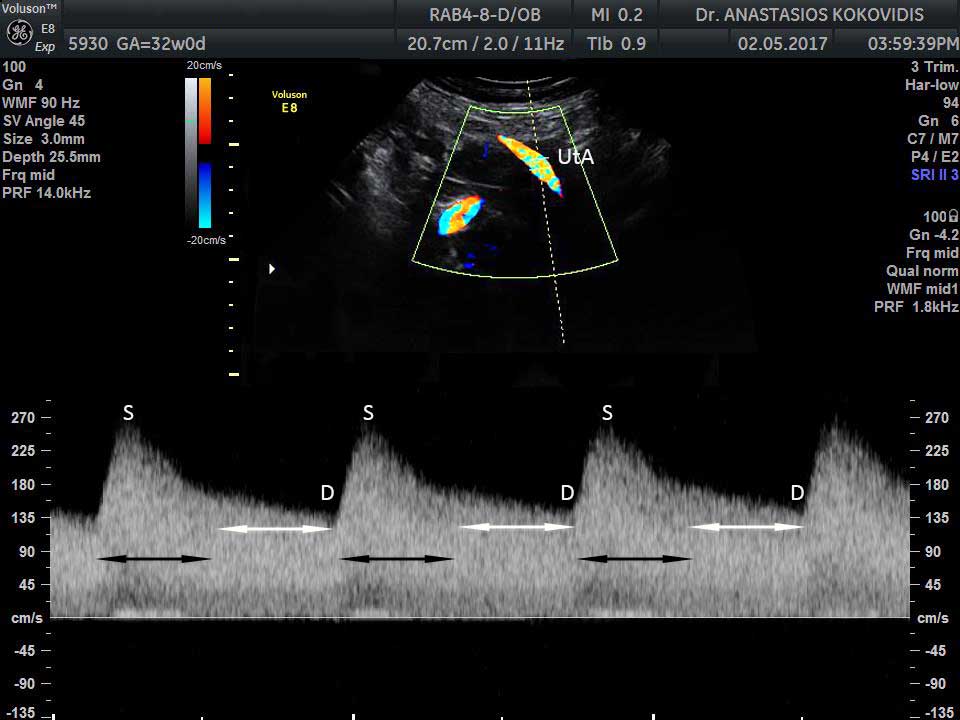
Task: Click the 'Gn 4' gain value on the left
Action: [x=23, y=85]
